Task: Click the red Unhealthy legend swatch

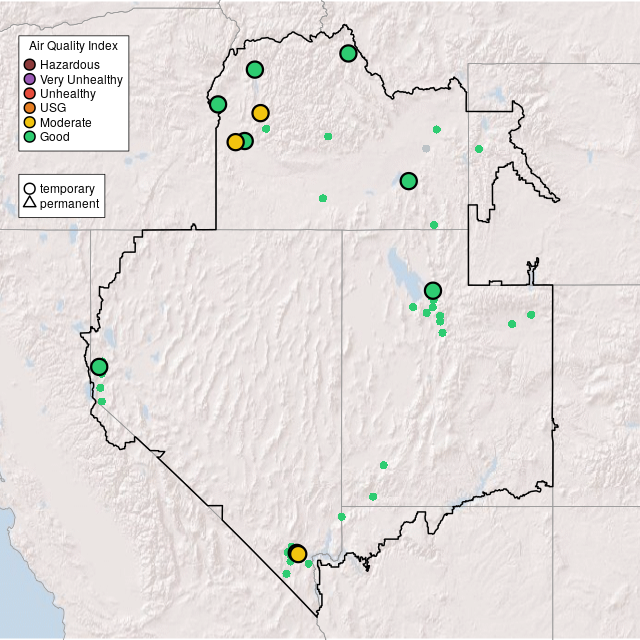Action: [30, 93]
